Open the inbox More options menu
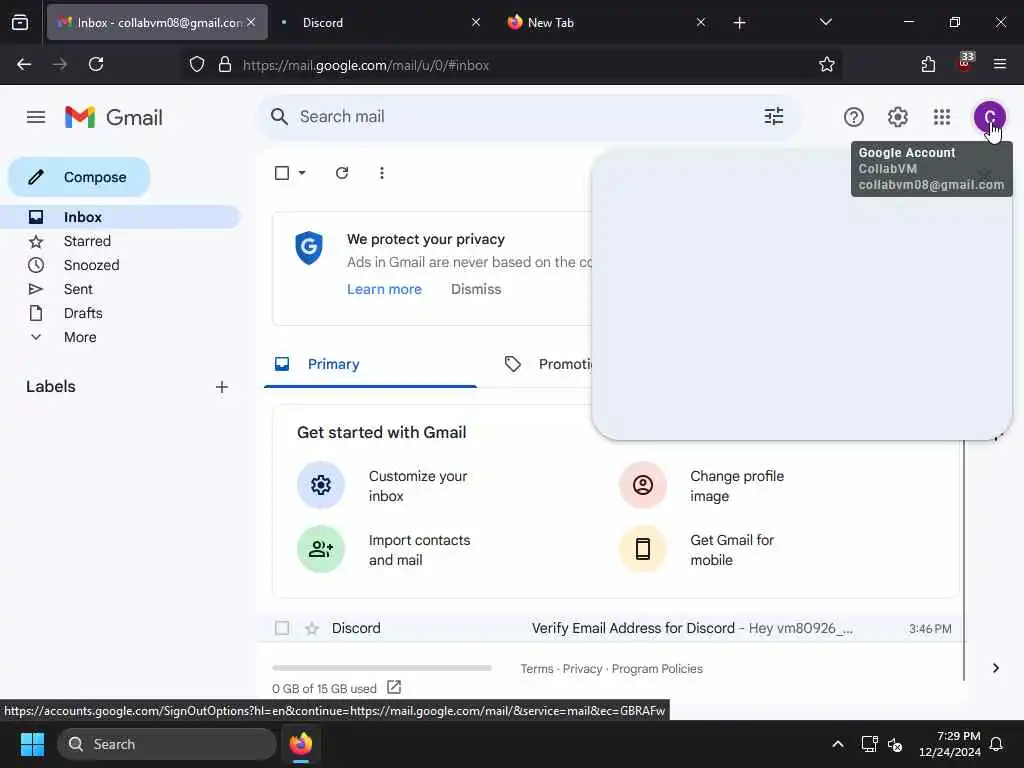 coord(381,173)
